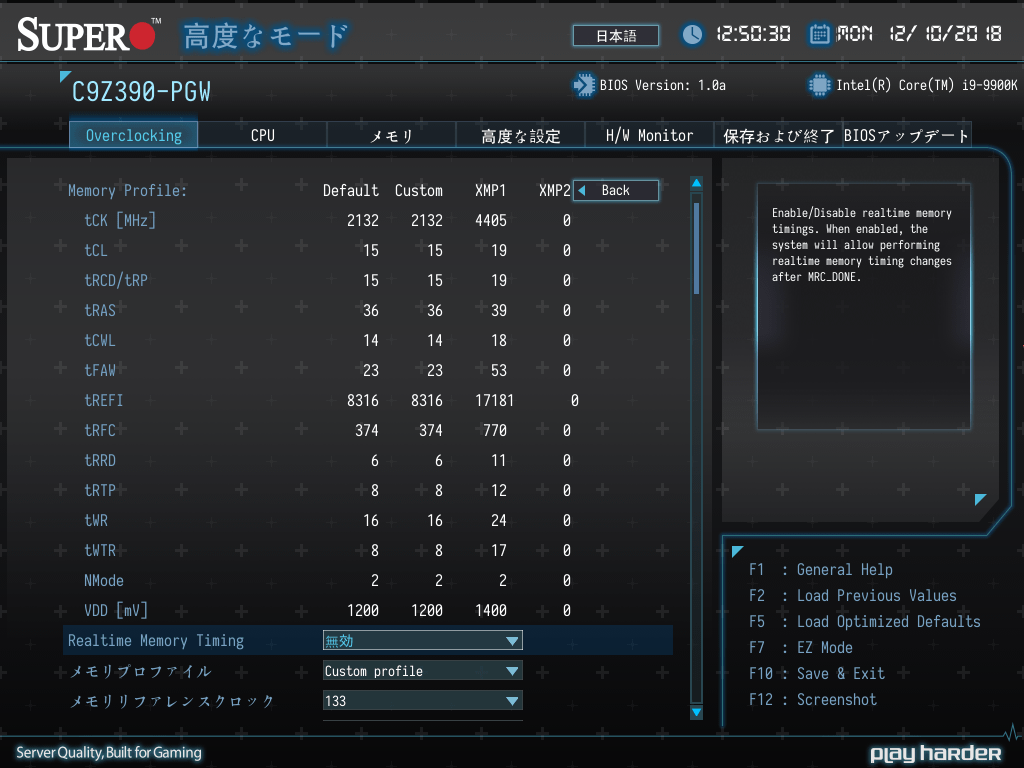This screenshot has width=1024, height=768.
Task: Open the メモリ tab
Action: tap(391, 135)
